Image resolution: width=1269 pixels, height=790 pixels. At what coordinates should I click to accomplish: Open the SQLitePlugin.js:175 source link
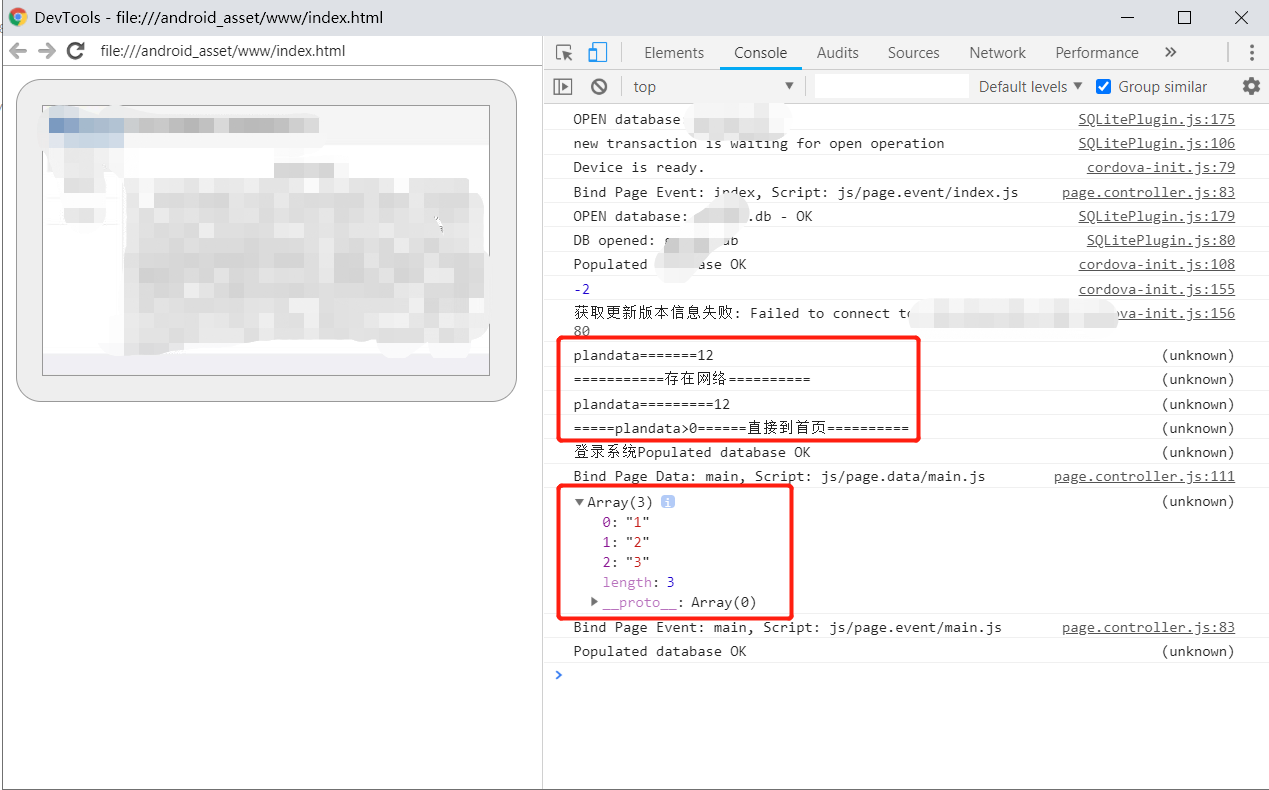click(1156, 118)
